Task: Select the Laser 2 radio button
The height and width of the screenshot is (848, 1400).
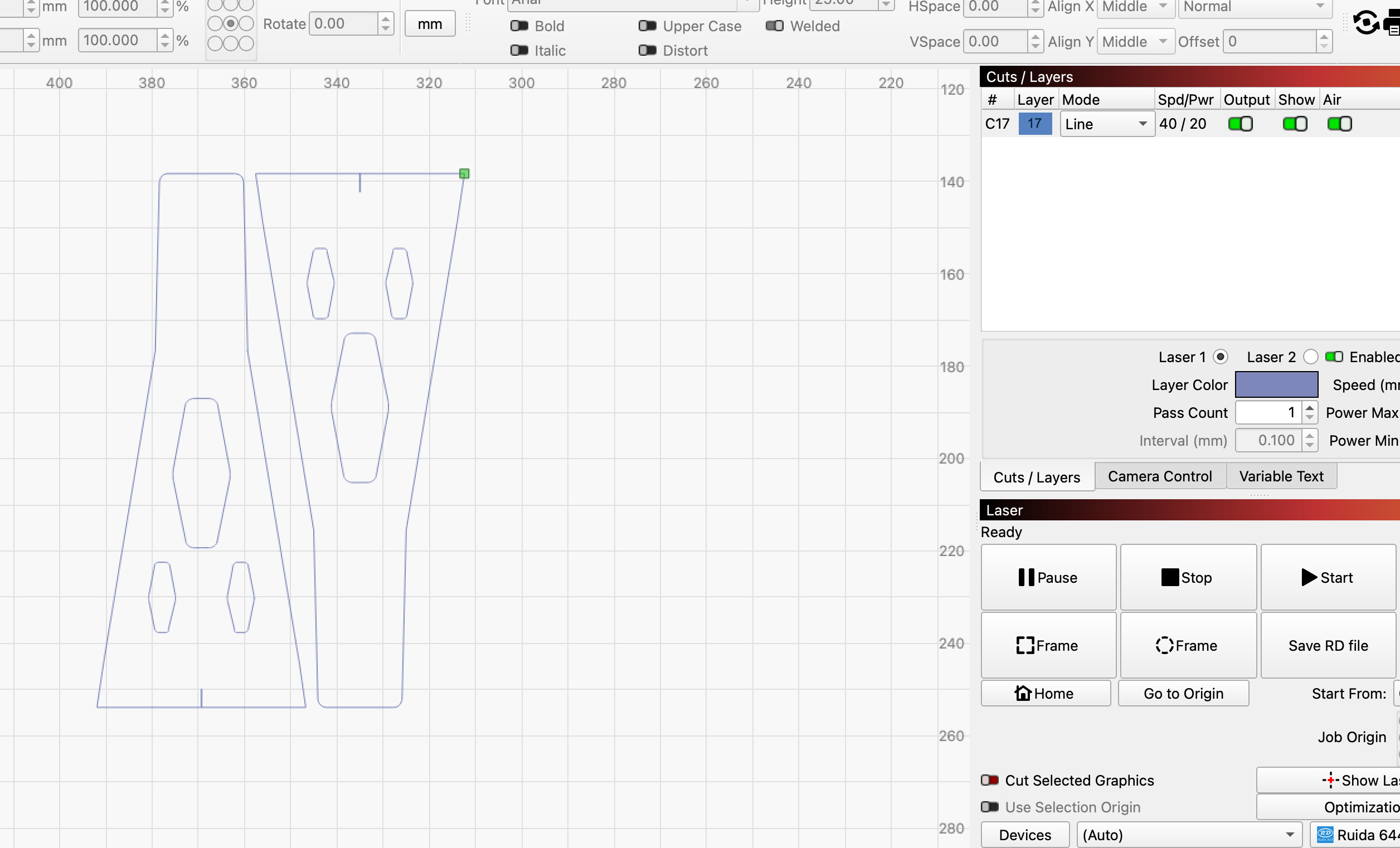Action: 1310,357
